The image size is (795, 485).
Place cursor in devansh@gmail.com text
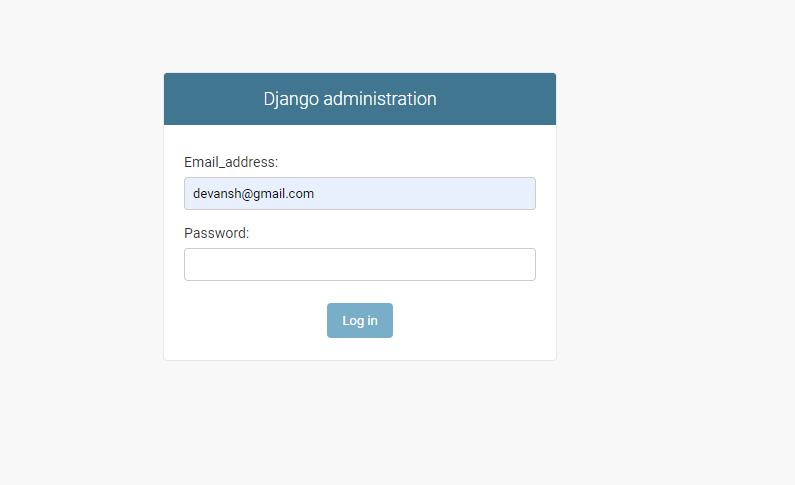254,194
